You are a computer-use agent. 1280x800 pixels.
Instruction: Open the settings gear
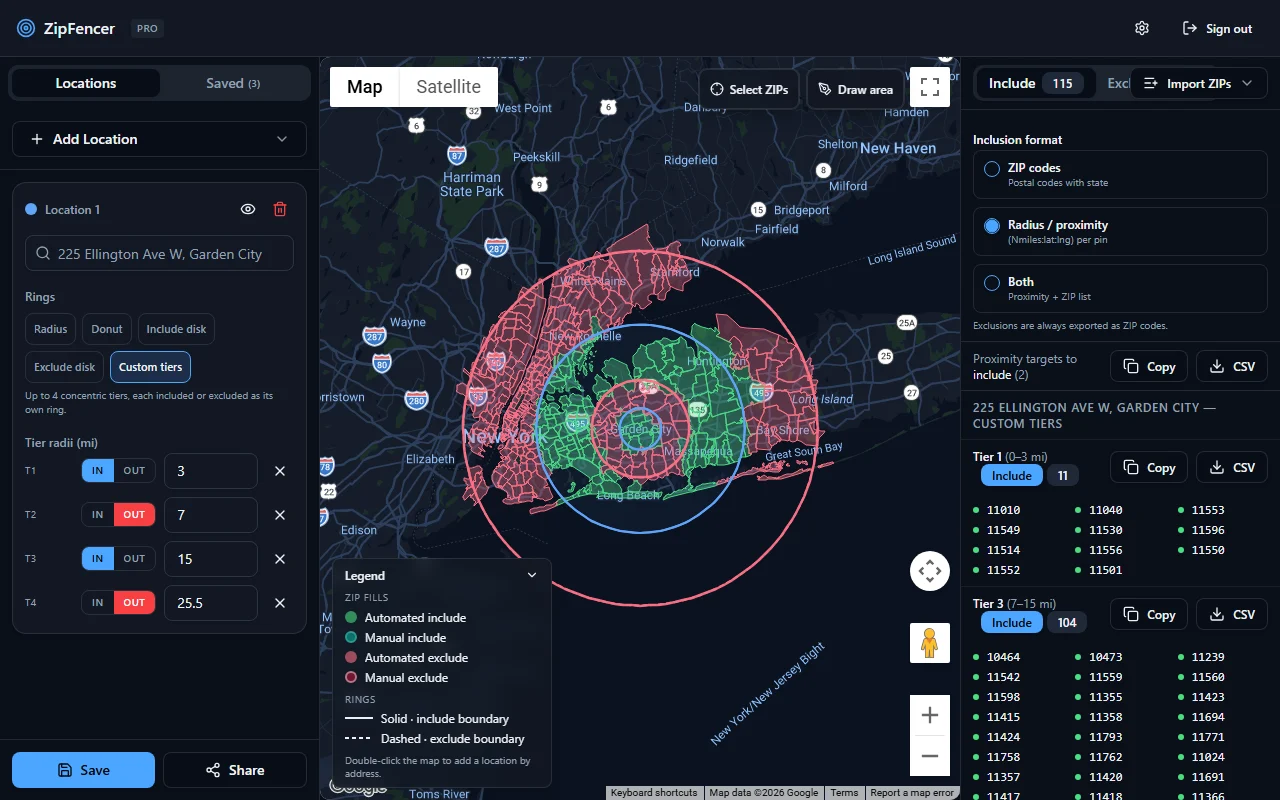pyautogui.click(x=1142, y=28)
